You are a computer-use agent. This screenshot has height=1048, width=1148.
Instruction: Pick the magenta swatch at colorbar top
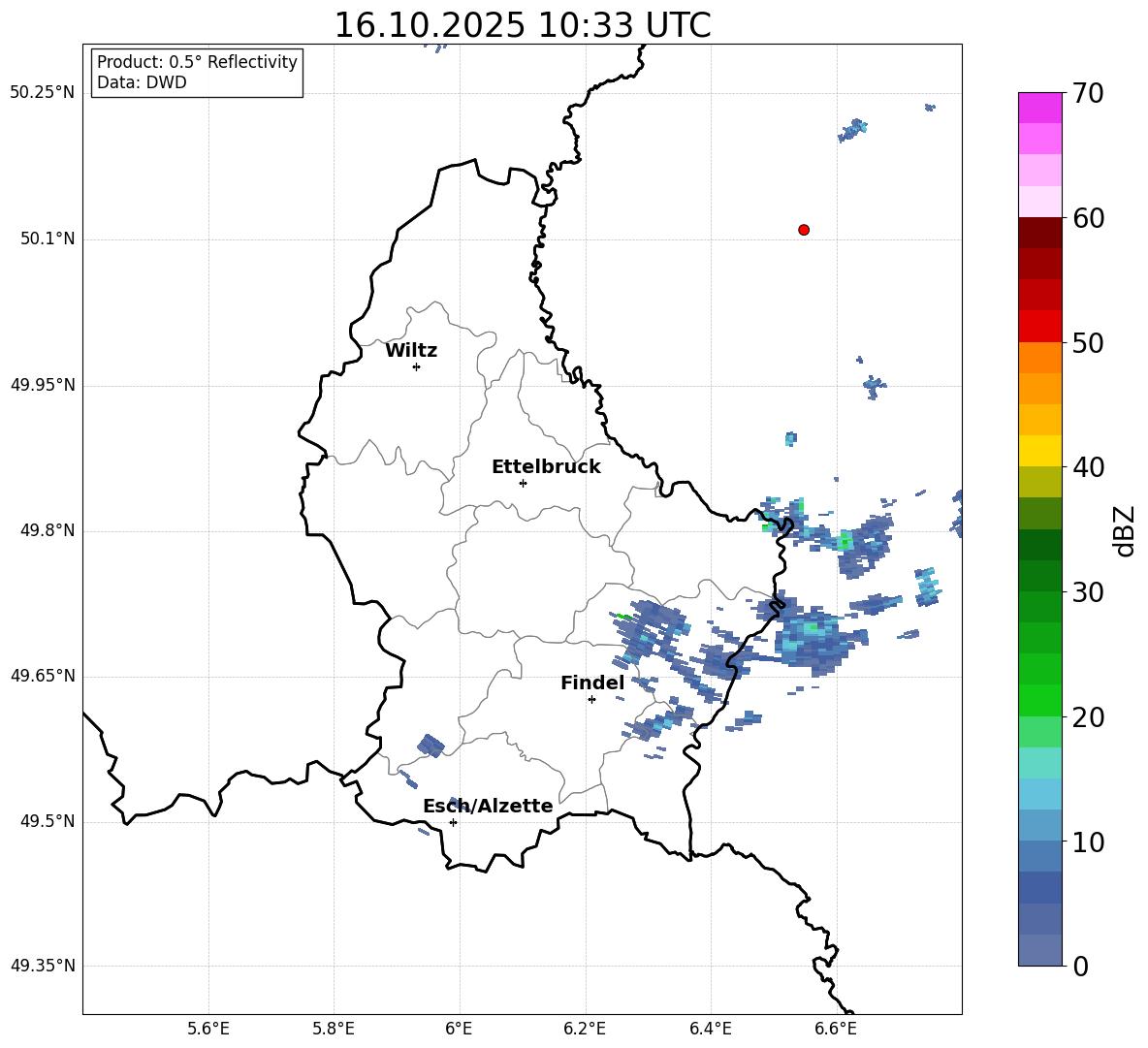[x=1040, y=108]
